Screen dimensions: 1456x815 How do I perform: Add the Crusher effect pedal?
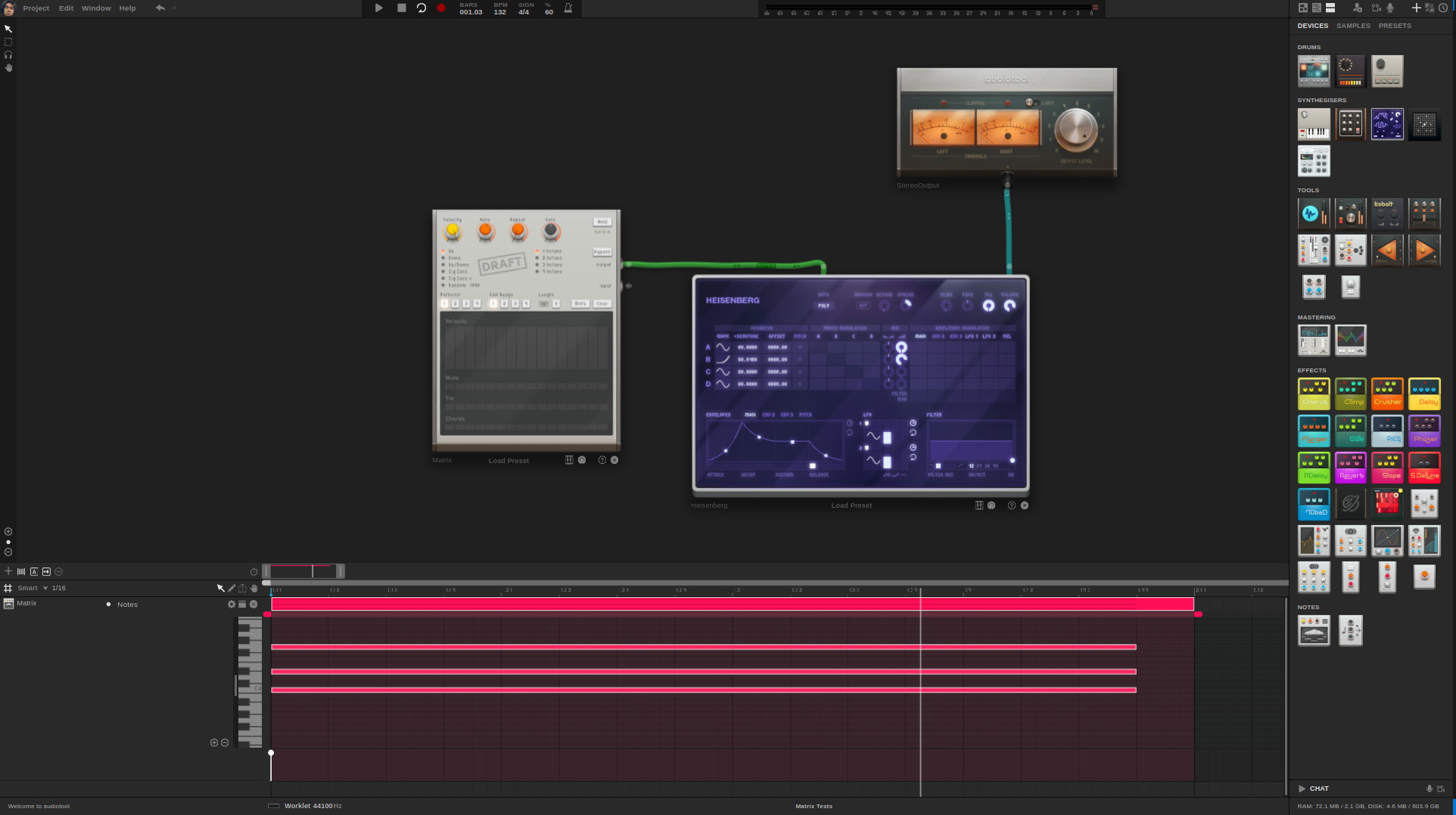(1387, 394)
